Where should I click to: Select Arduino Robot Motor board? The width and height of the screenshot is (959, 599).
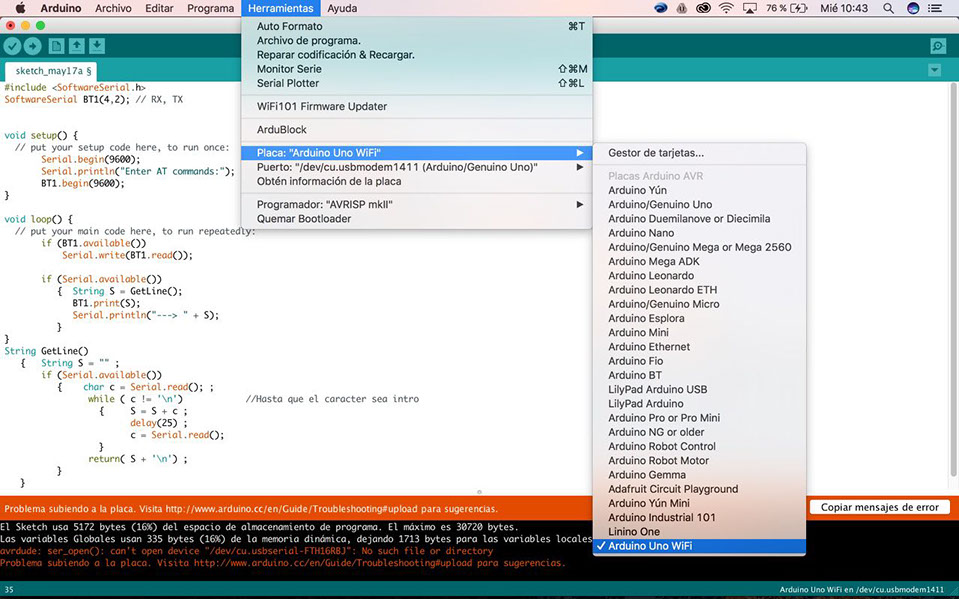(699, 460)
